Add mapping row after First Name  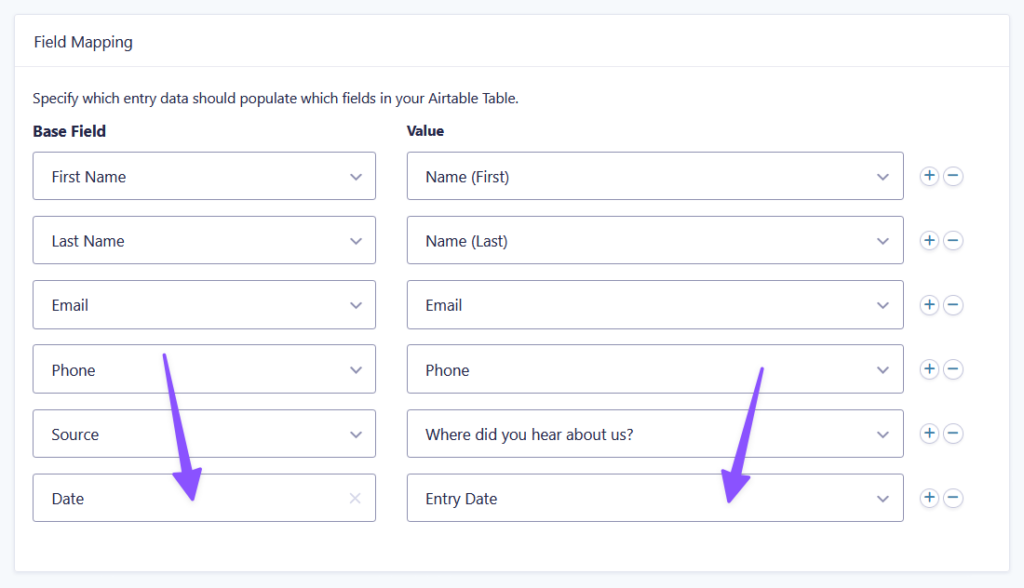pos(929,176)
